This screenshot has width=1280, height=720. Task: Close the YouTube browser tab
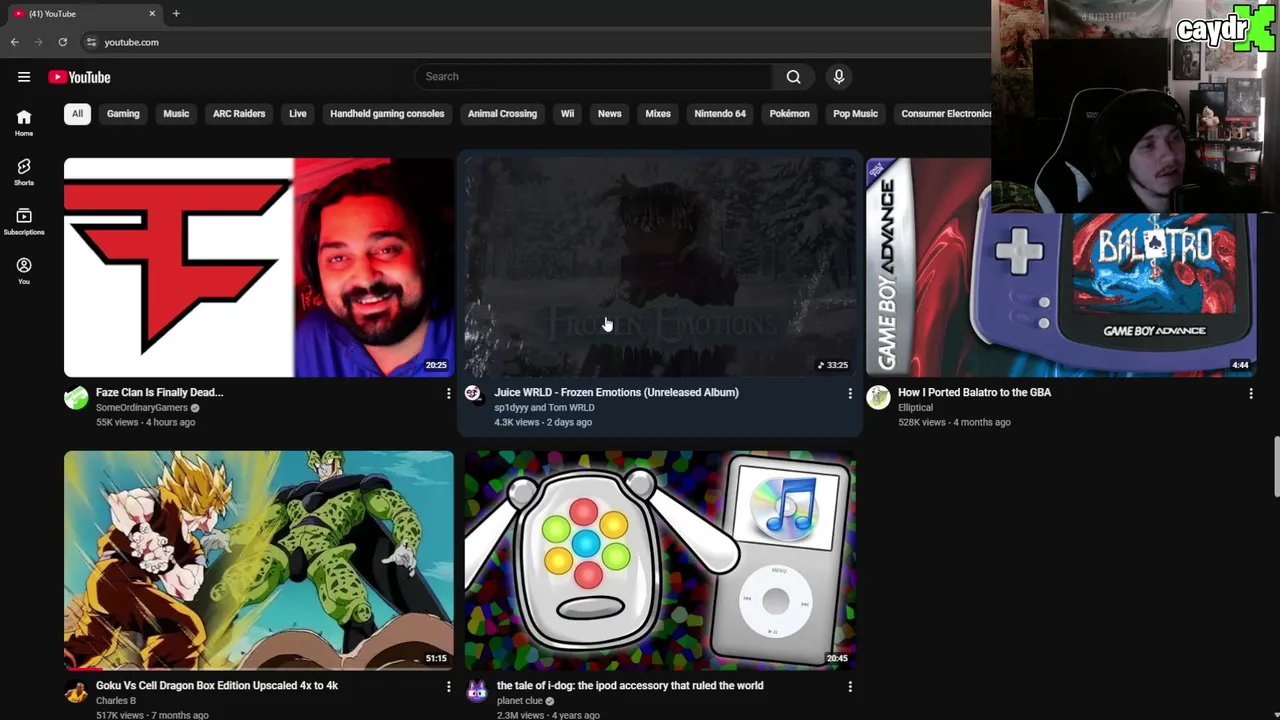click(152, 13)
